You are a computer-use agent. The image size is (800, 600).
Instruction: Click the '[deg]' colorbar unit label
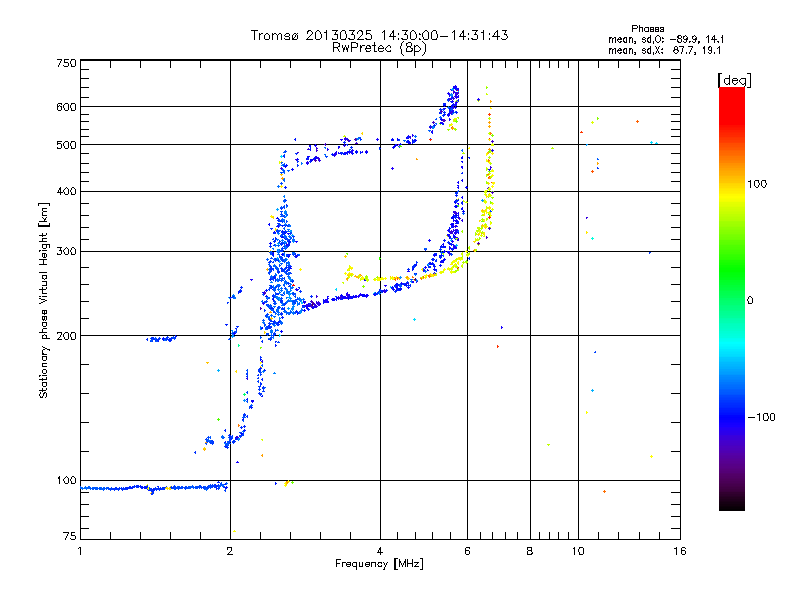click(734, 80)
